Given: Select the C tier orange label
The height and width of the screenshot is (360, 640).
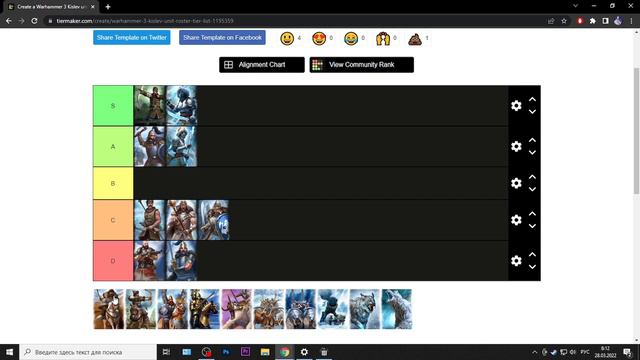Looking at the screenshot, I should click(113, 220).
